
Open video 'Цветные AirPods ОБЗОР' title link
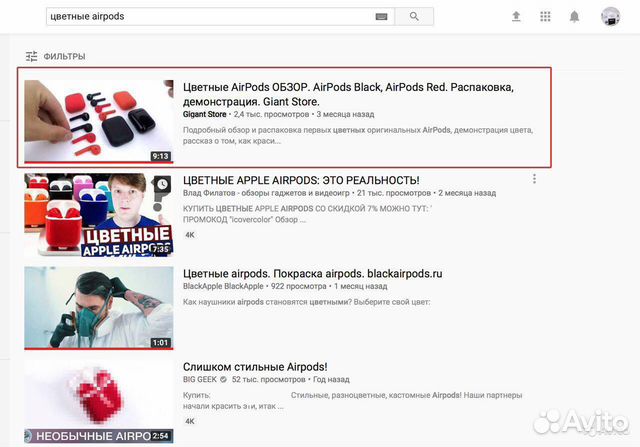[348, 94]
